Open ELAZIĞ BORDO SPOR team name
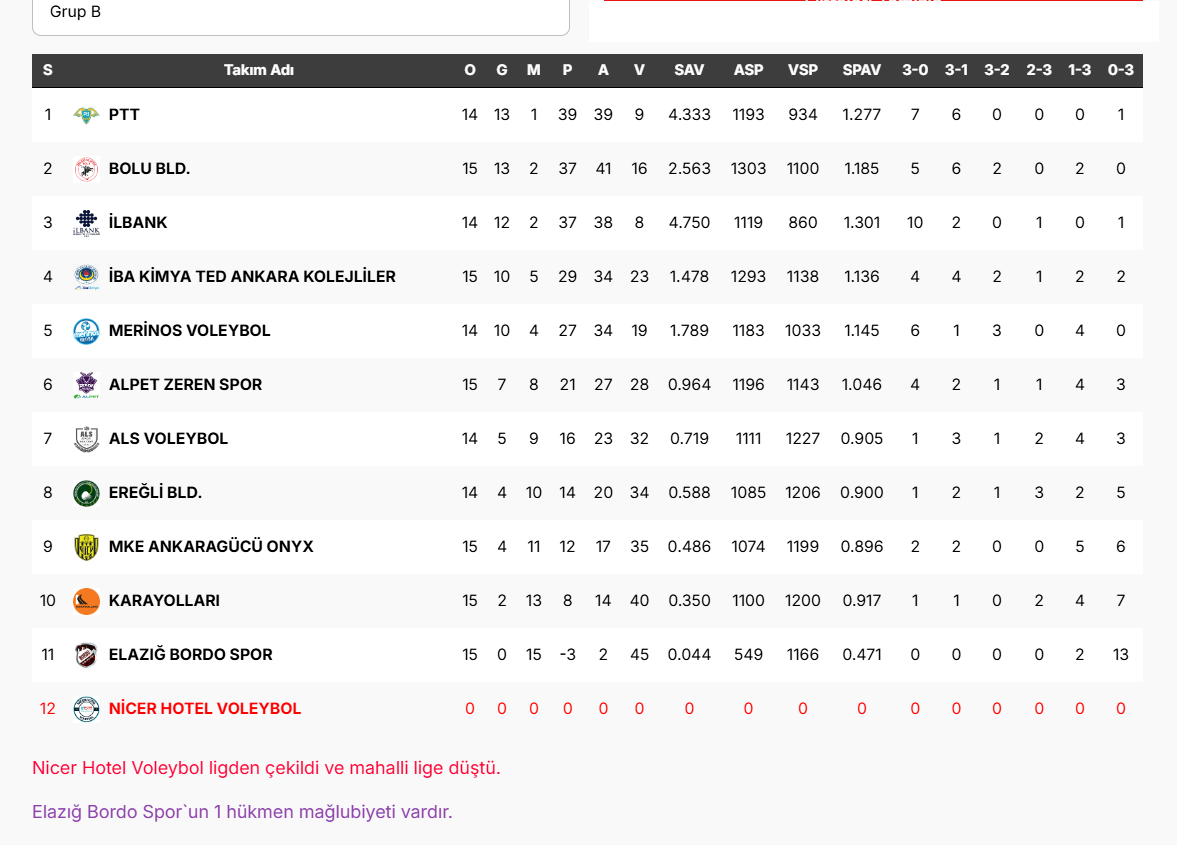1177x845 pixels. coord(191,655)
